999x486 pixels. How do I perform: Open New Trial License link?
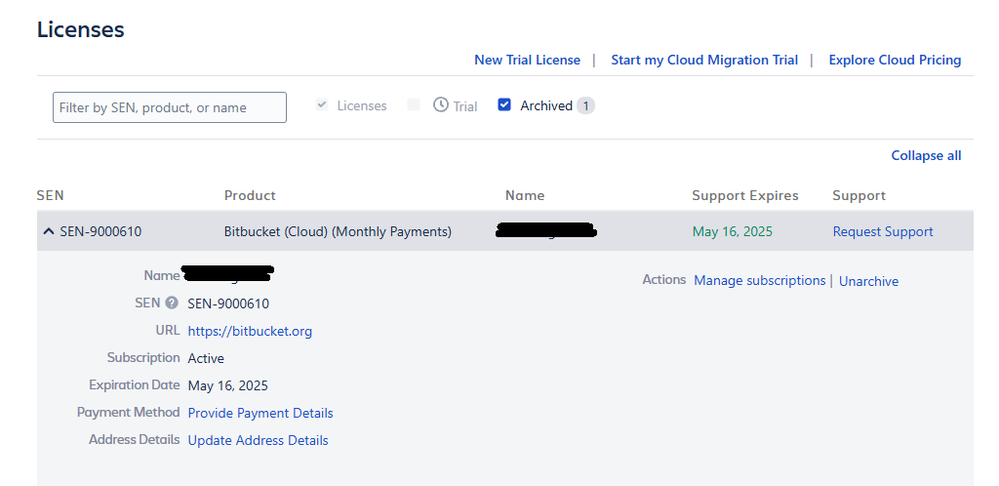click(528, 60)
